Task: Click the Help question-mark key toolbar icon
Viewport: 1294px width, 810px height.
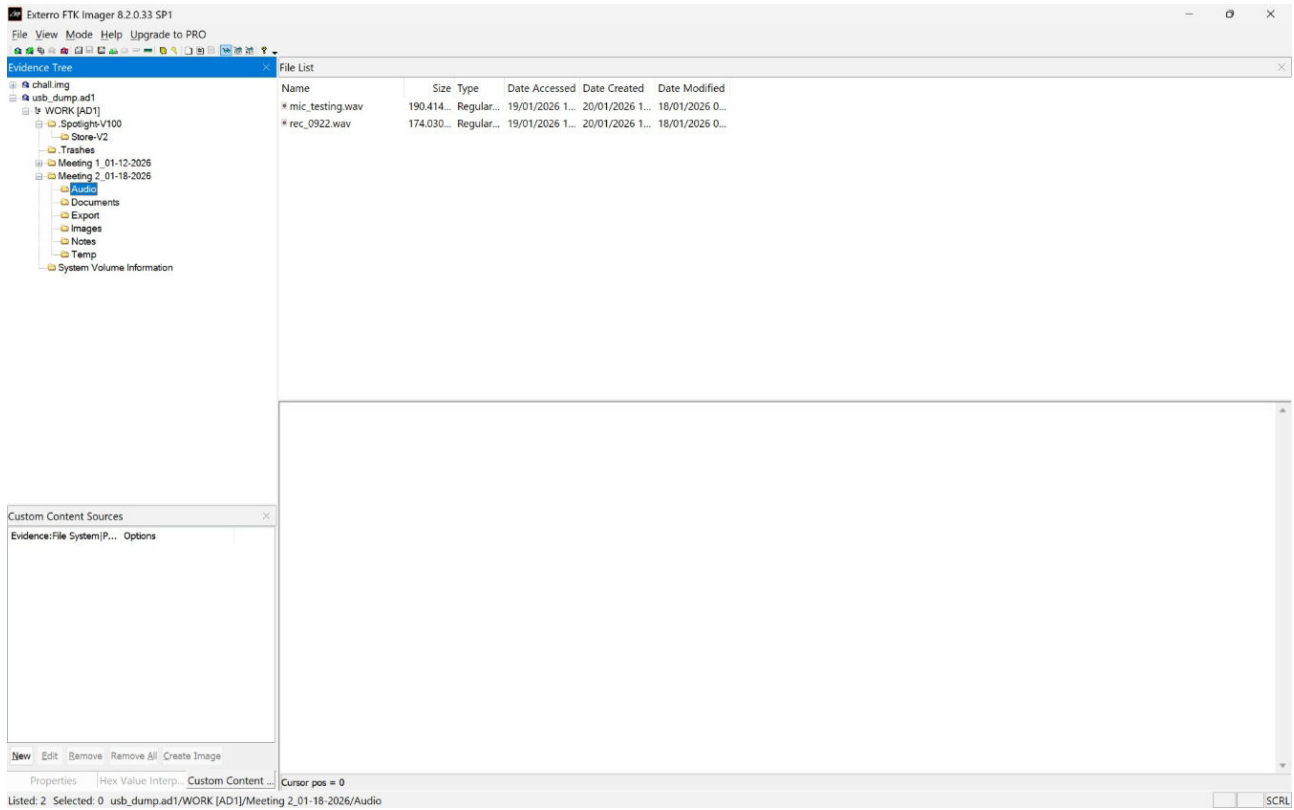Action: pyautogui.click(x=264, y=50)
